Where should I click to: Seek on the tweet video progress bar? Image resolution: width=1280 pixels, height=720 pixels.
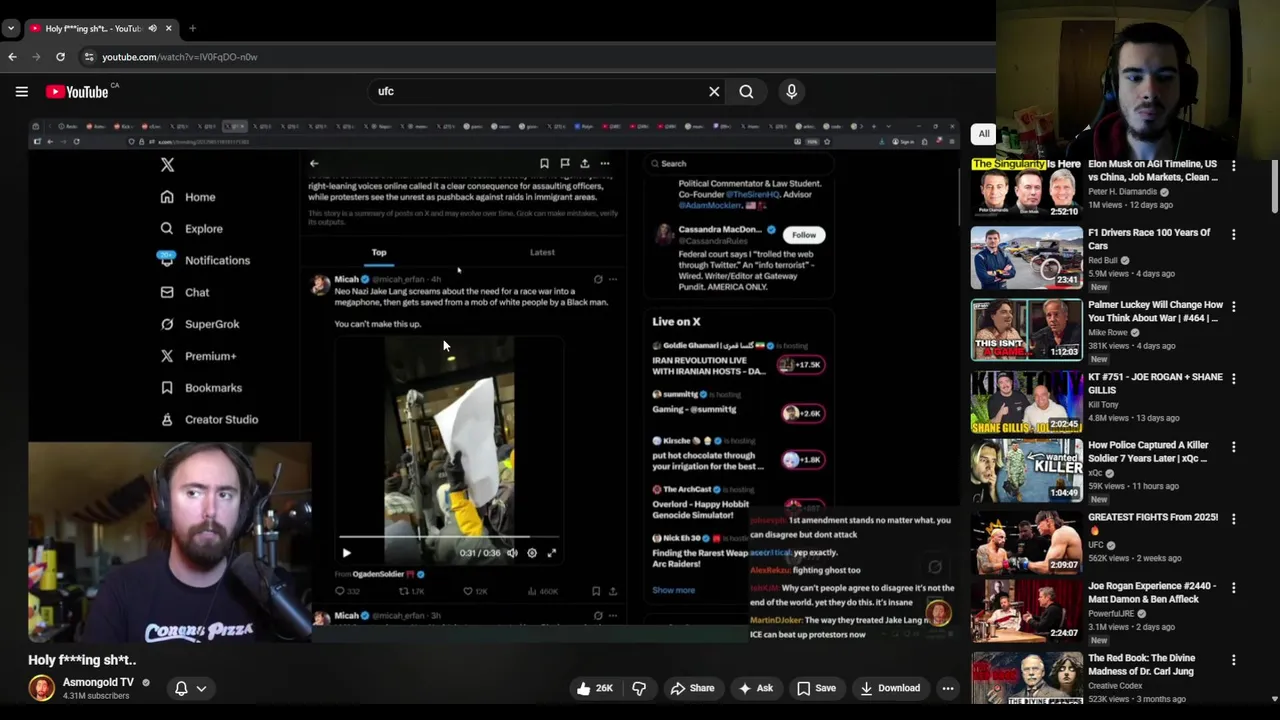pyautogui.click(x=448, y=537)
